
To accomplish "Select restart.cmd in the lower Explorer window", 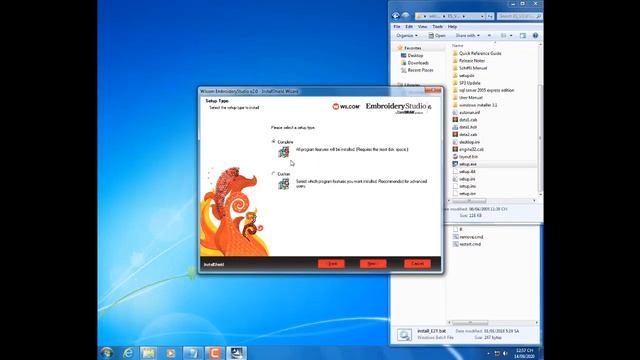I will click(x=470, y=244).
